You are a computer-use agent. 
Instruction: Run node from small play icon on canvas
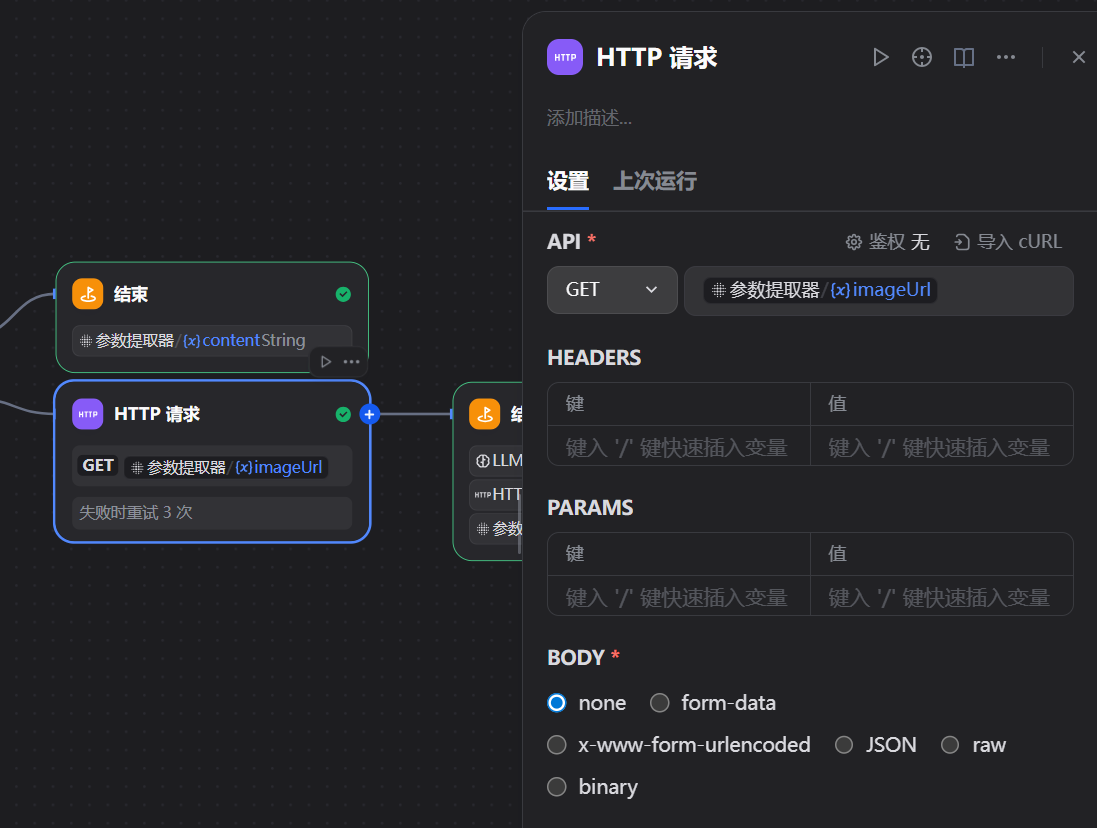(326, 361)
